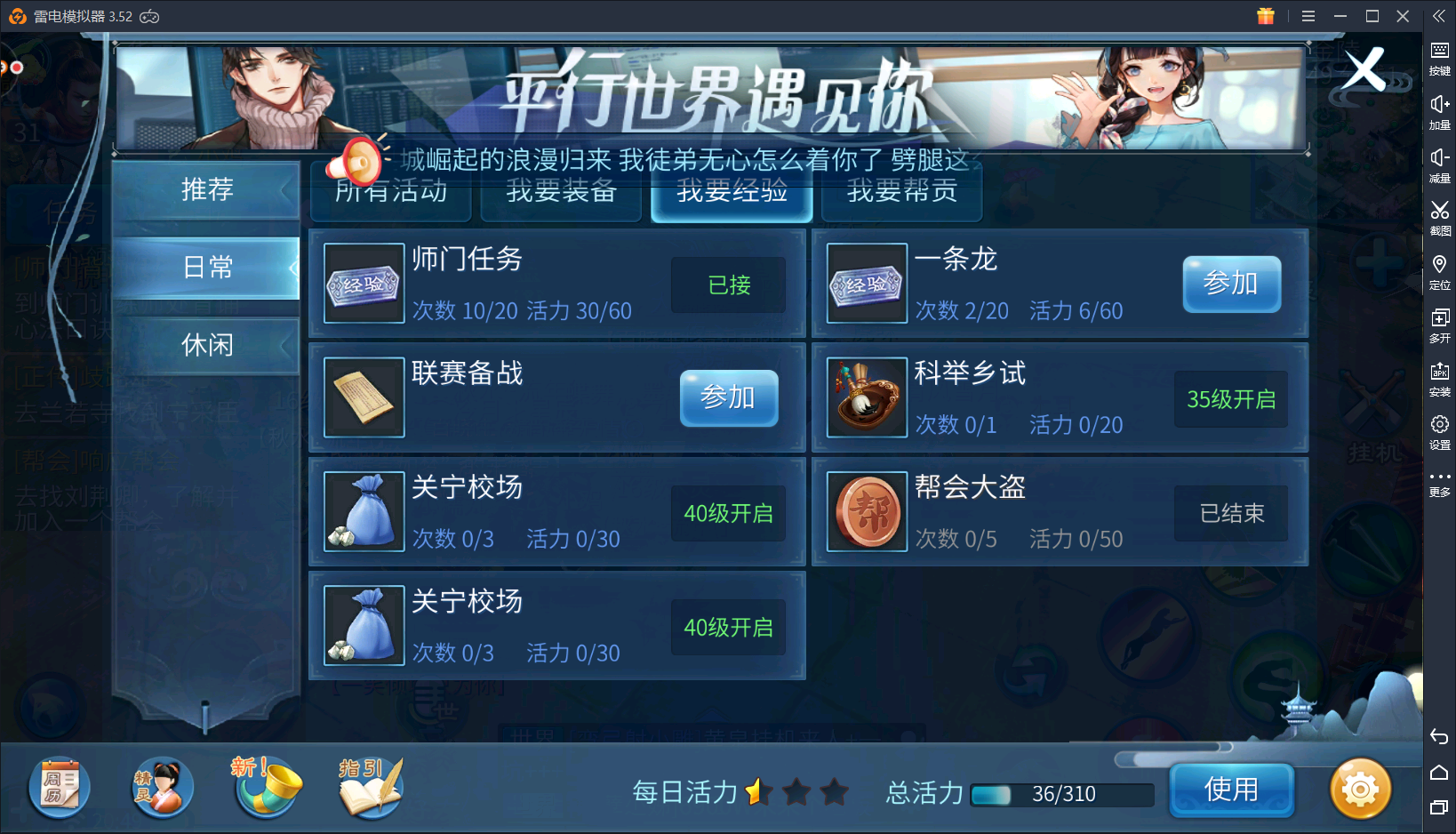Select the 休闲 side category
This screenshot has width=1456, height=834.
tap(207, 345)
